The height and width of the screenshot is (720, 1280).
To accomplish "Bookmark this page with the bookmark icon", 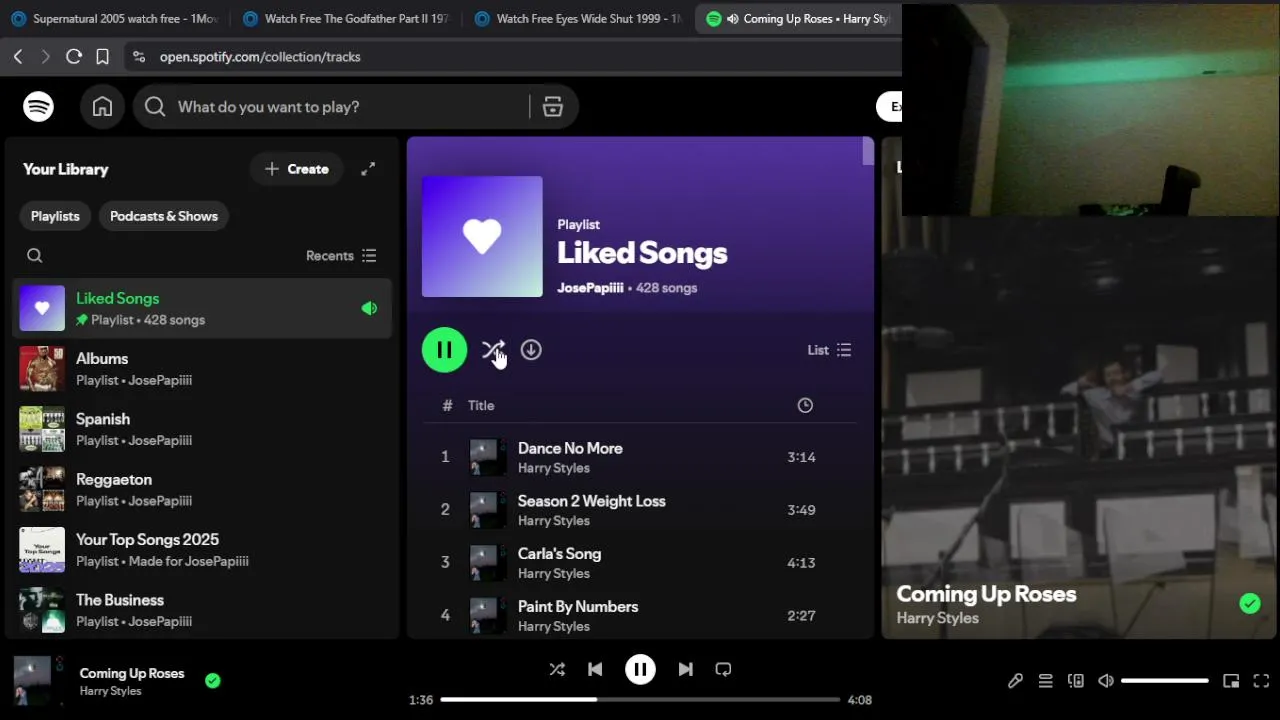I will pyautogui.click(x=102, y=57).
